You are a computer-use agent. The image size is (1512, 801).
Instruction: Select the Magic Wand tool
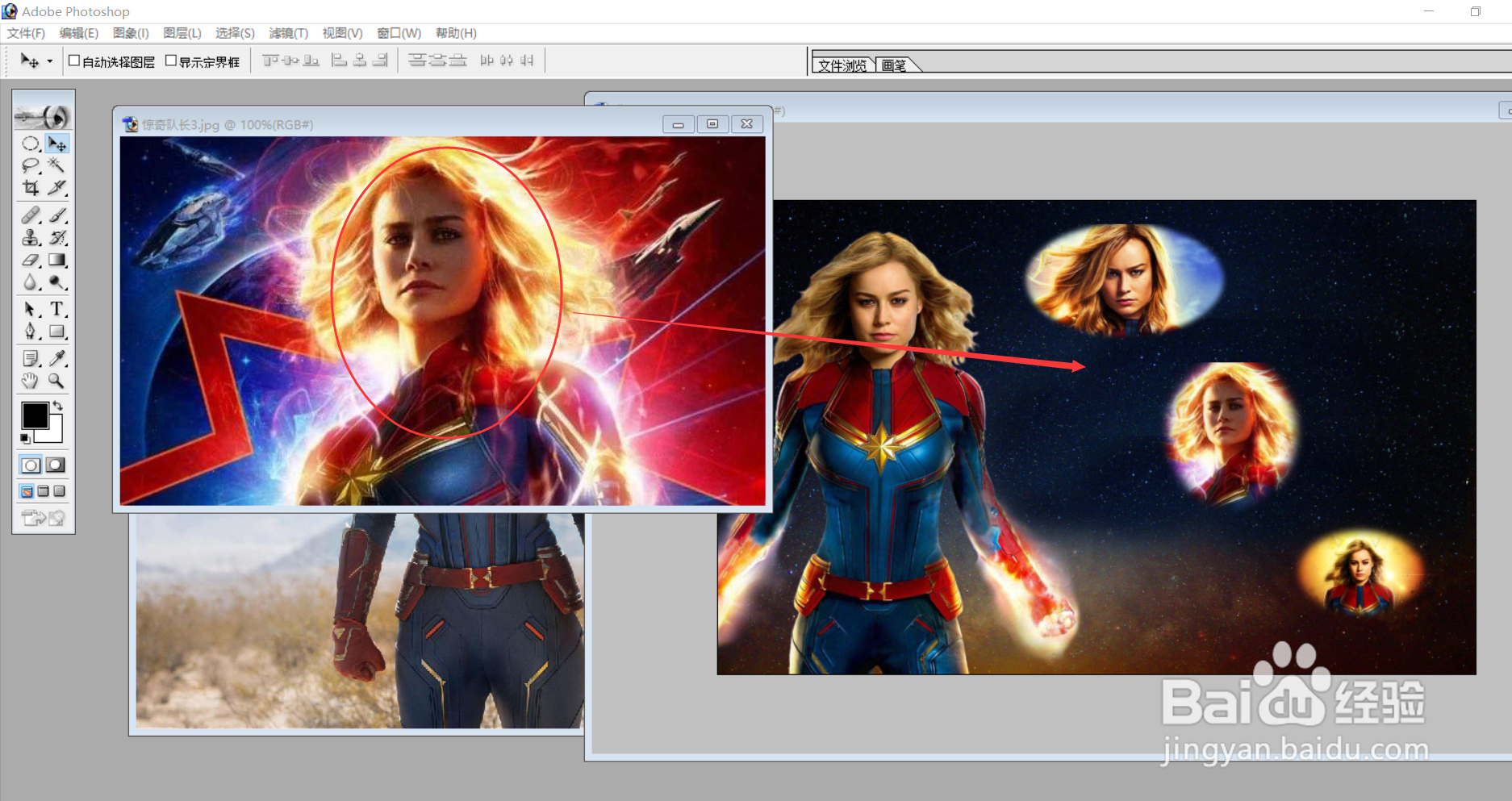[x=56, y=165]
